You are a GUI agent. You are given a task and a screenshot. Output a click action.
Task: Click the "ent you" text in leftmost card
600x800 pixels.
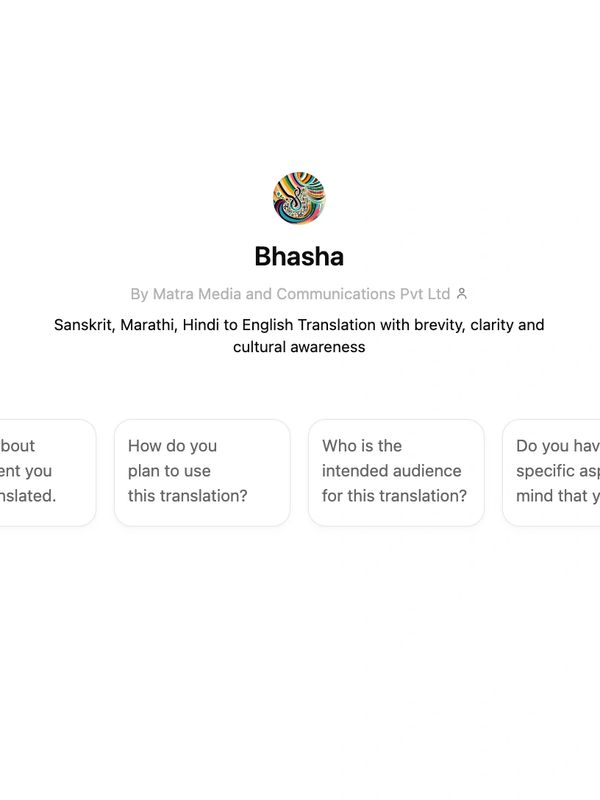tap(26, 471)
